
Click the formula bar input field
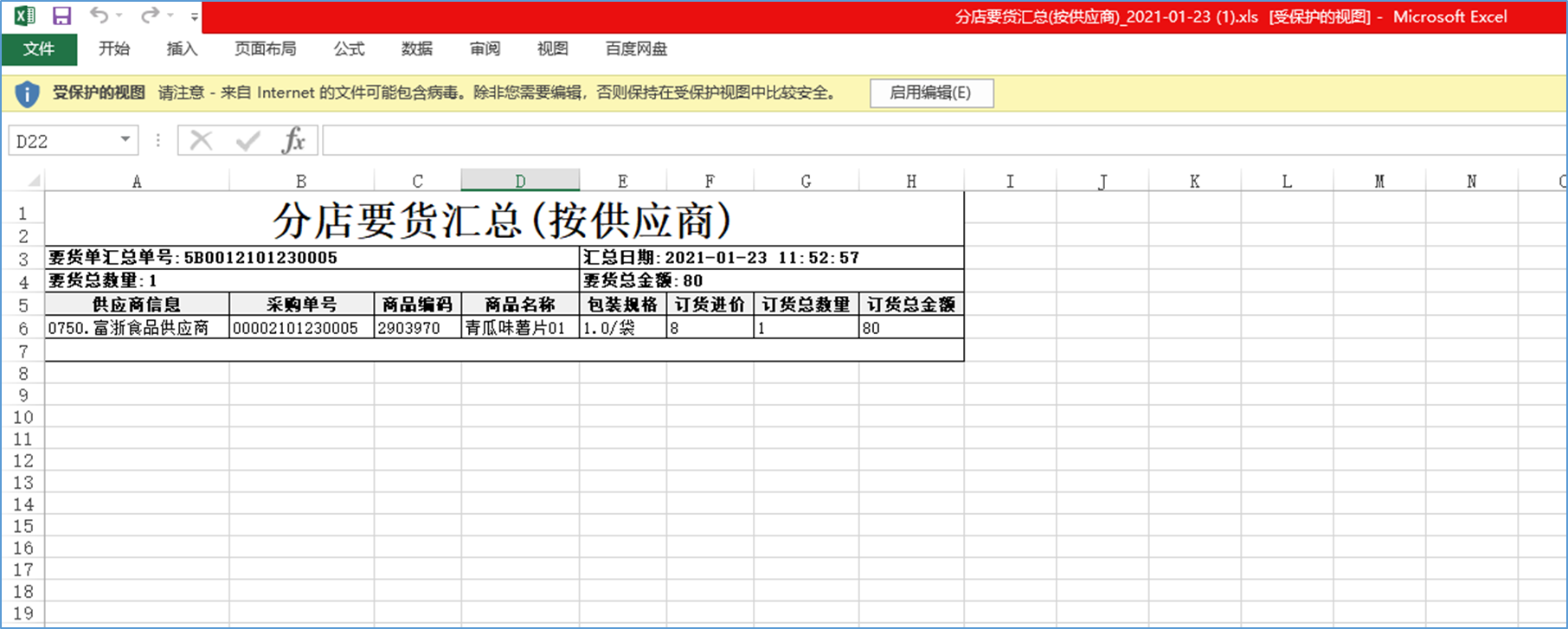coord(865,140)
